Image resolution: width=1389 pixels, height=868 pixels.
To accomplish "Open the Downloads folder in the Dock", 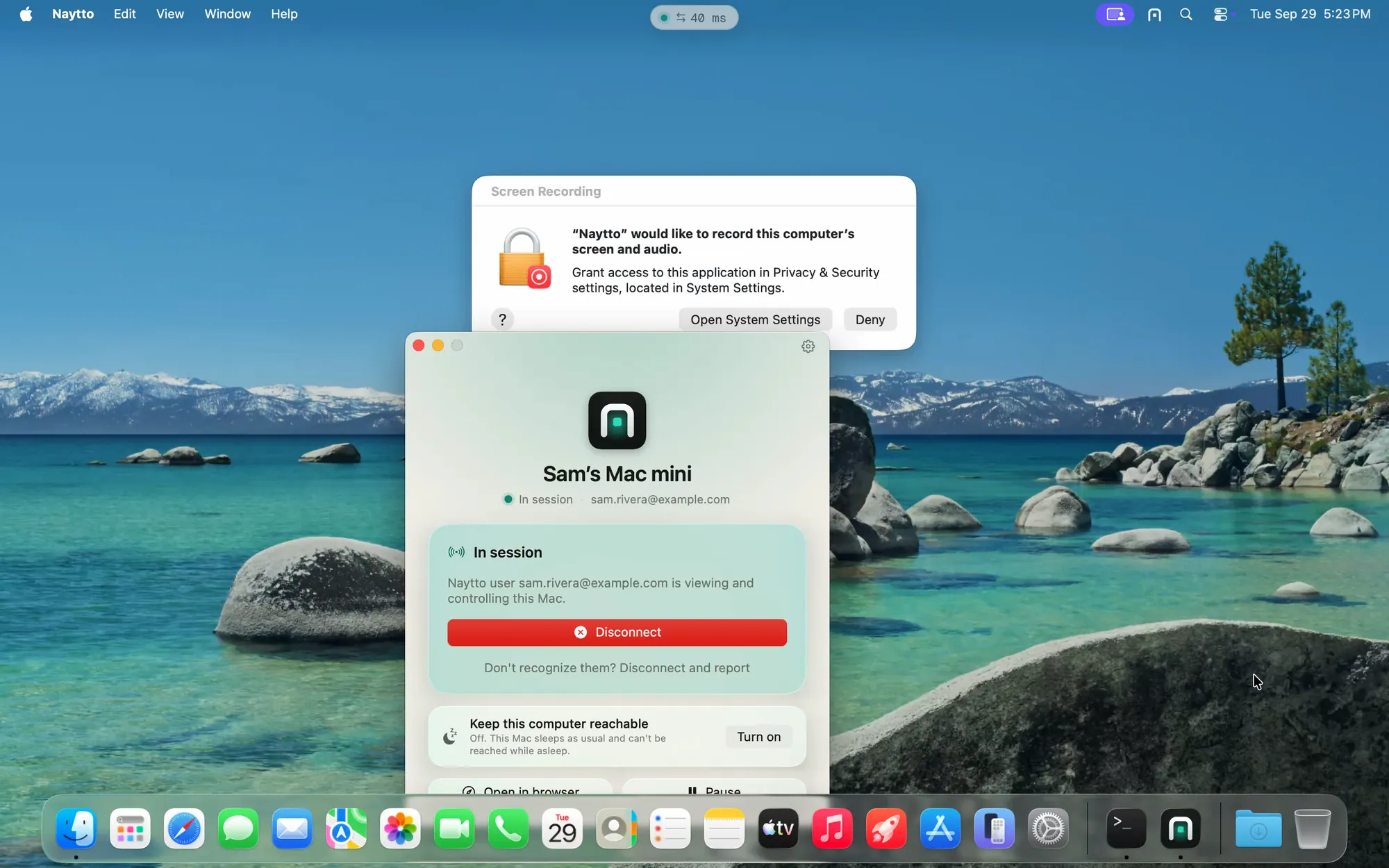I will pyautogui.click(x=1258, y=828).
